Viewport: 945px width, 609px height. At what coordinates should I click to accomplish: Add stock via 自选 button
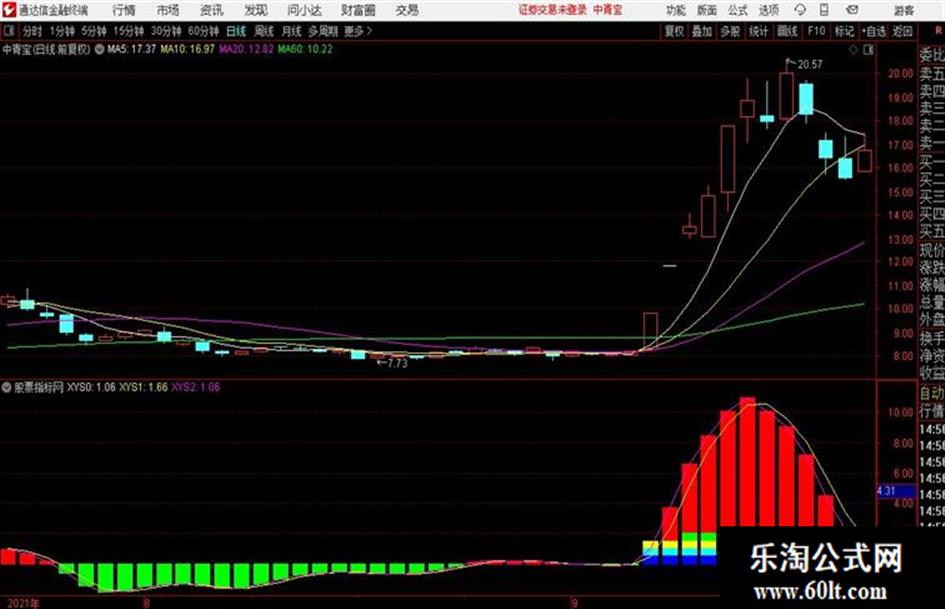tap(873, 31)
